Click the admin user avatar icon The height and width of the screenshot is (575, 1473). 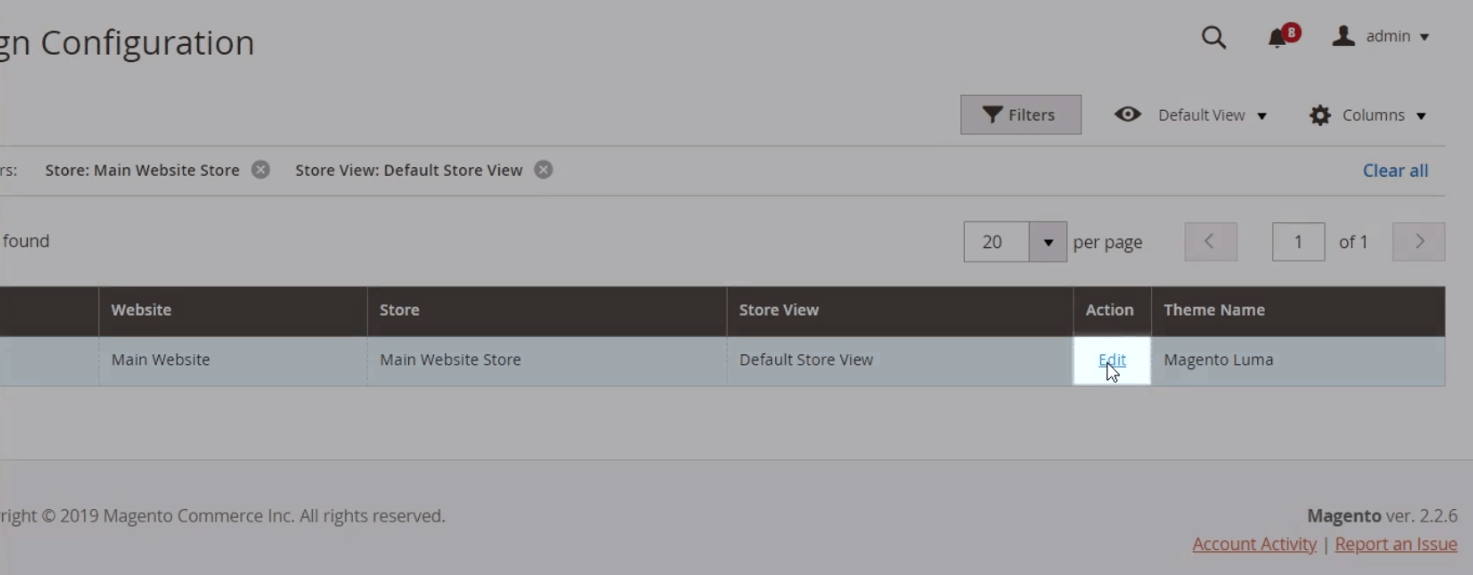[1343, 36]
